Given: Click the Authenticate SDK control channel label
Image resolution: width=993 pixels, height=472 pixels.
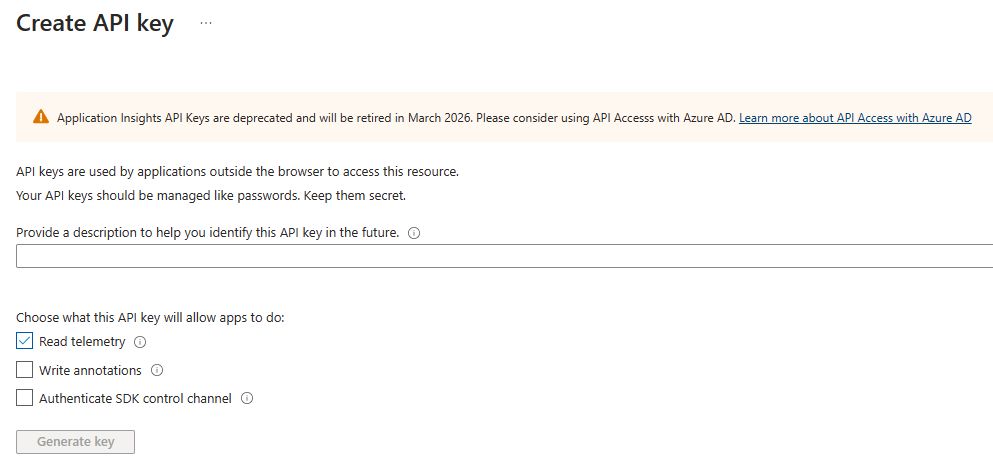Looking at the screenshot, I should [x=135, y=398].
